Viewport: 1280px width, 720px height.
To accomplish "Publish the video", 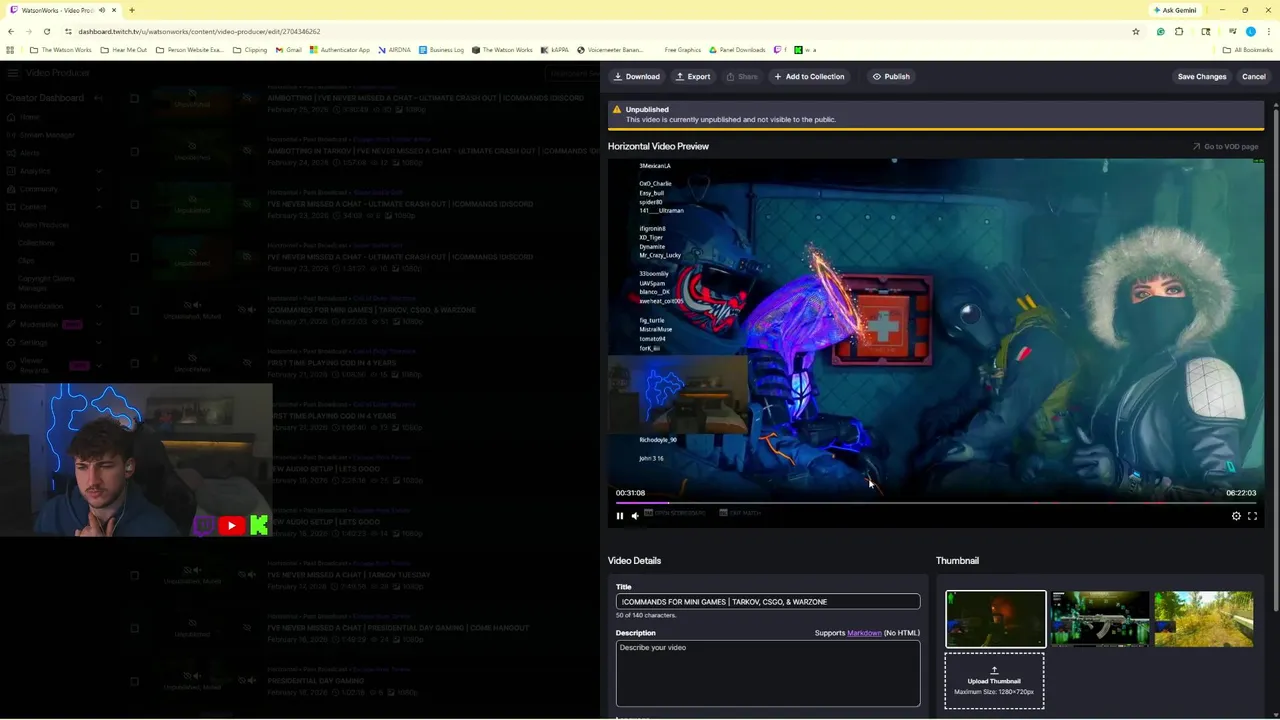I will point(891,76).
